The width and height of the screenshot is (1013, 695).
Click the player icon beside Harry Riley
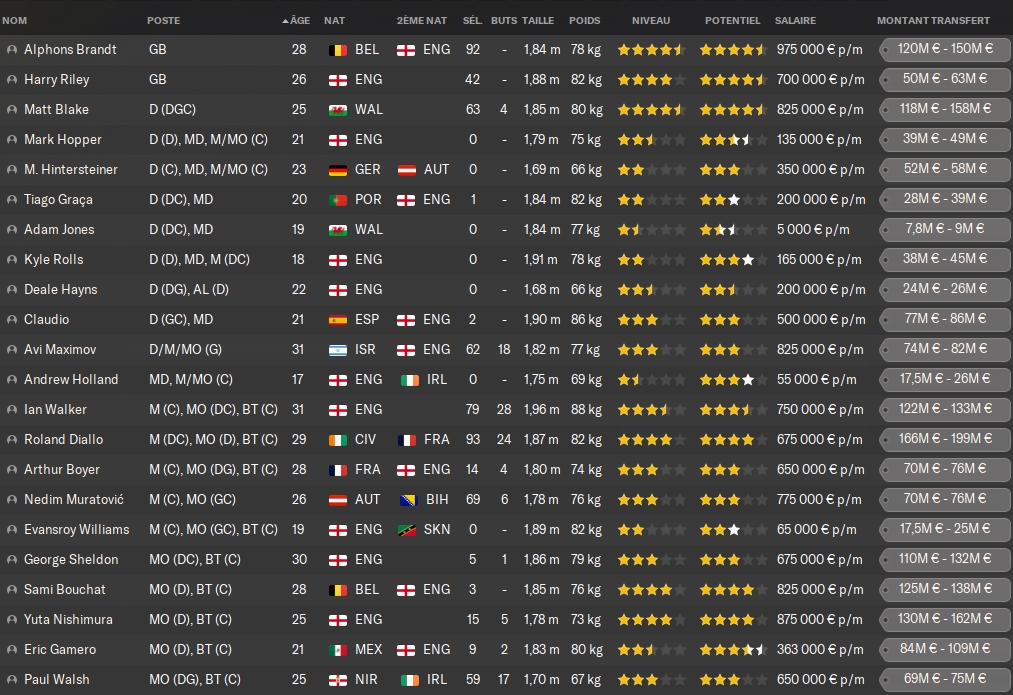coord(12,79)
